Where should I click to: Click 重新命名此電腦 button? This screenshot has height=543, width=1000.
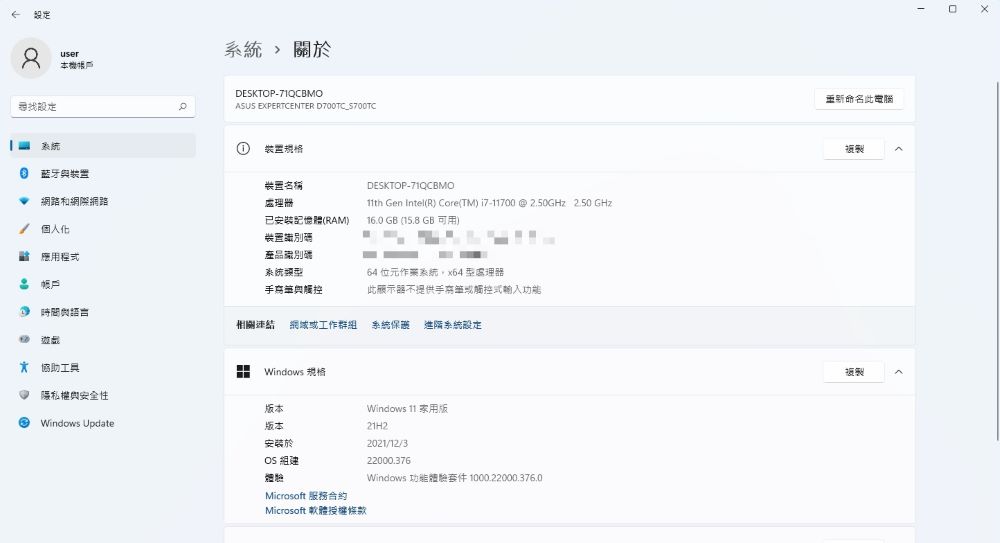pos(859,99)
